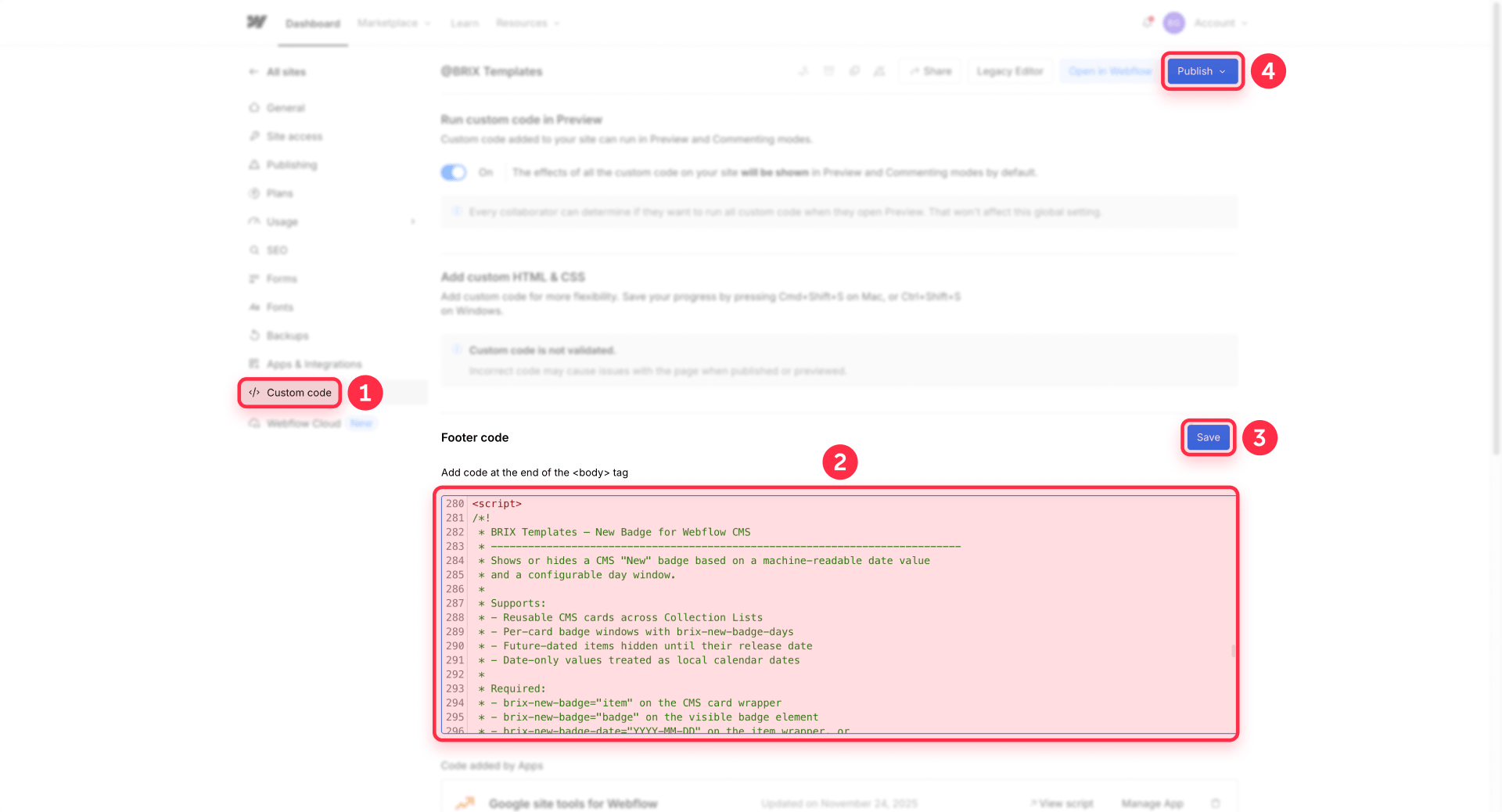Save the footer code
This screenshot has width=1502, height=812.
tap(1208, 437)
